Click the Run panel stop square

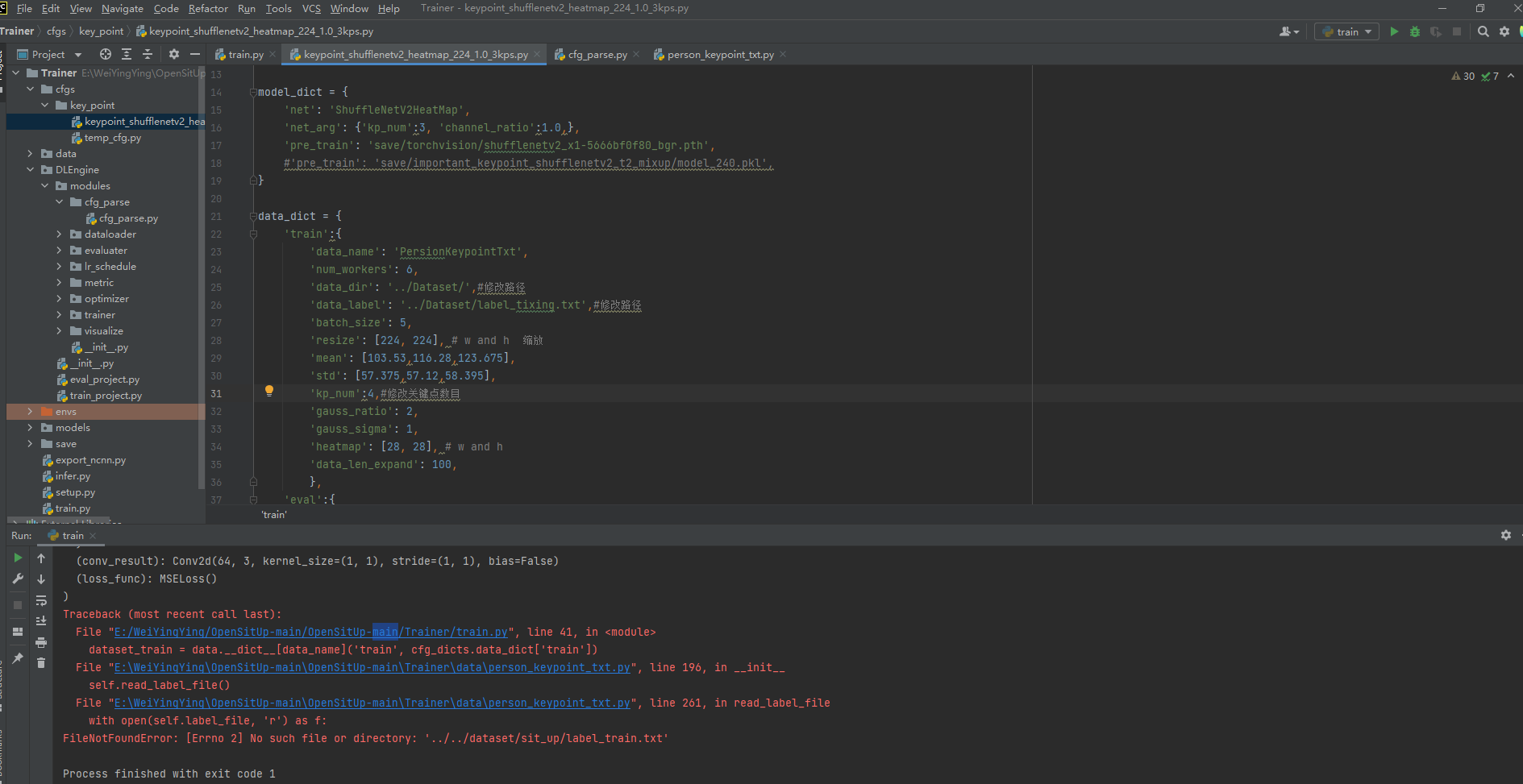(18, 605)
